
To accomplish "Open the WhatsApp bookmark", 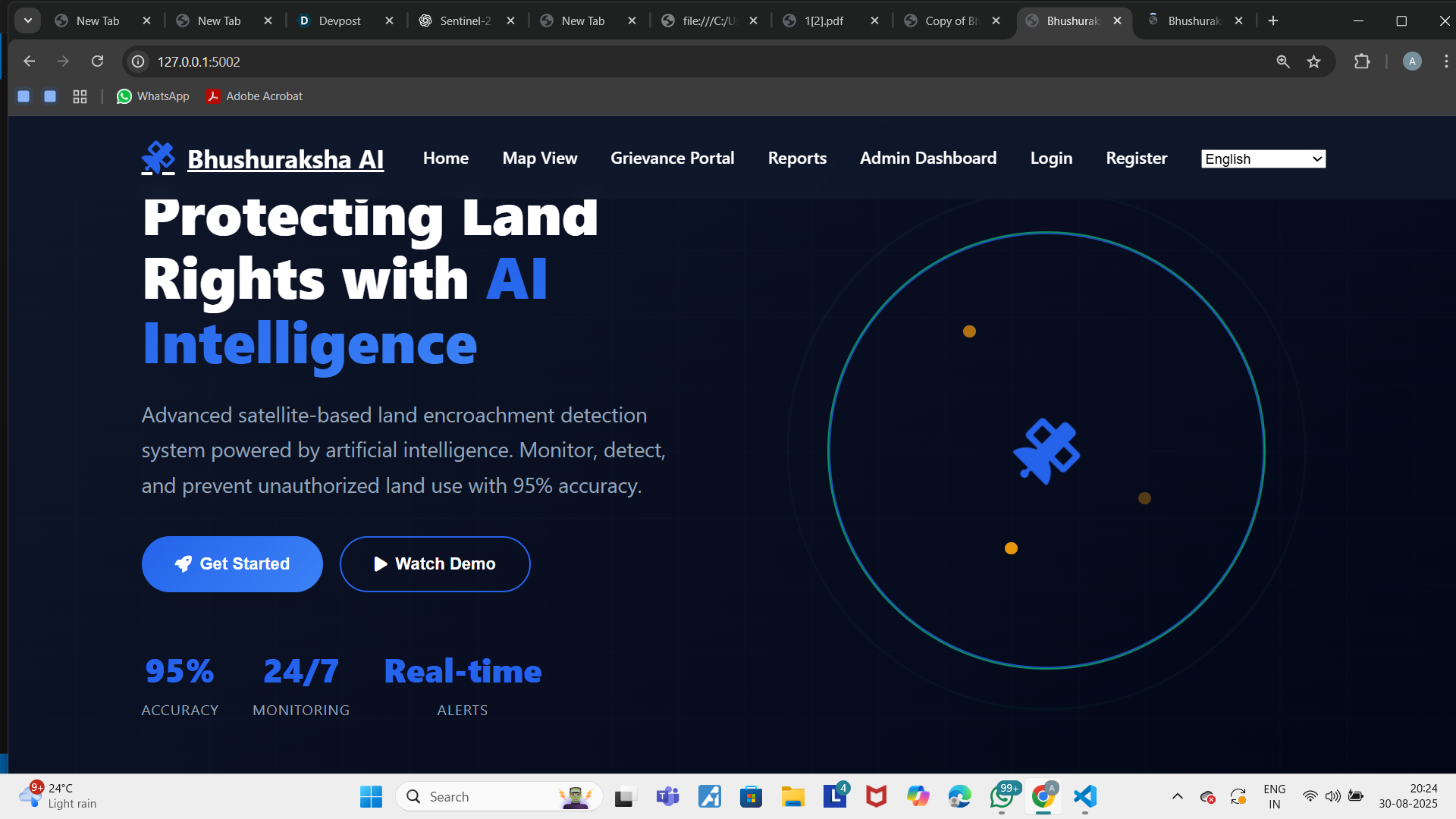I will (x=152, y=96).
